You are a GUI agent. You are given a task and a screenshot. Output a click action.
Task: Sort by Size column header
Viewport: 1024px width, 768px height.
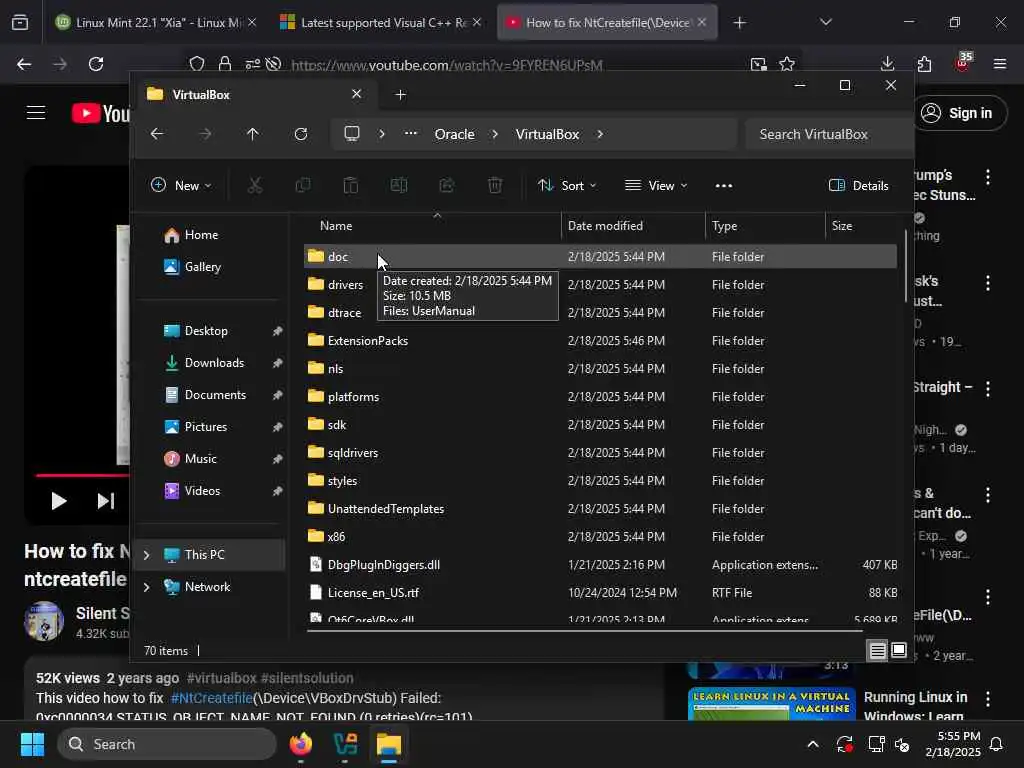(x=863, y=226)
